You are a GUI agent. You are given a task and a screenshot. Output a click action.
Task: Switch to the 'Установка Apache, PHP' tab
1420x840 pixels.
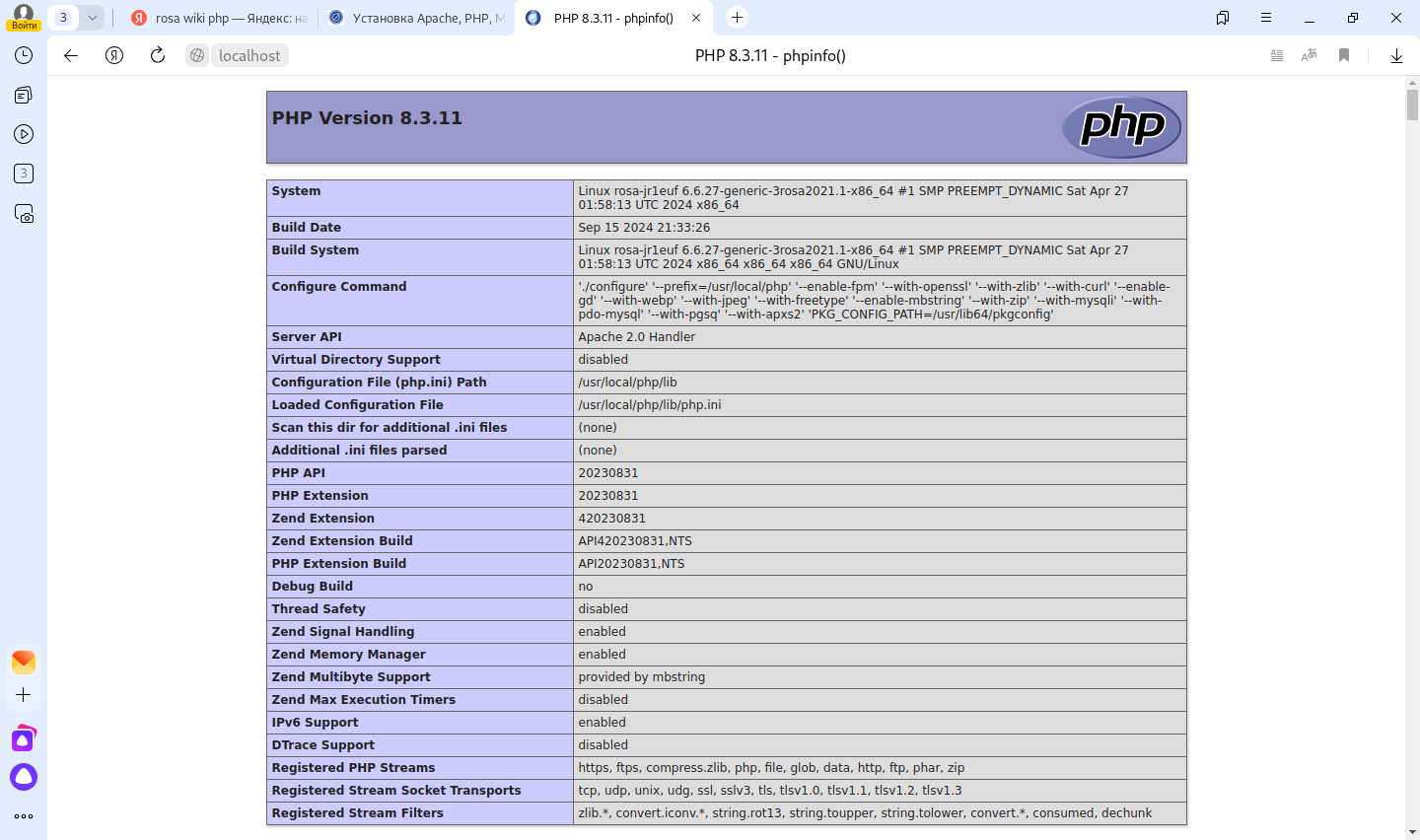pos(416,18)
